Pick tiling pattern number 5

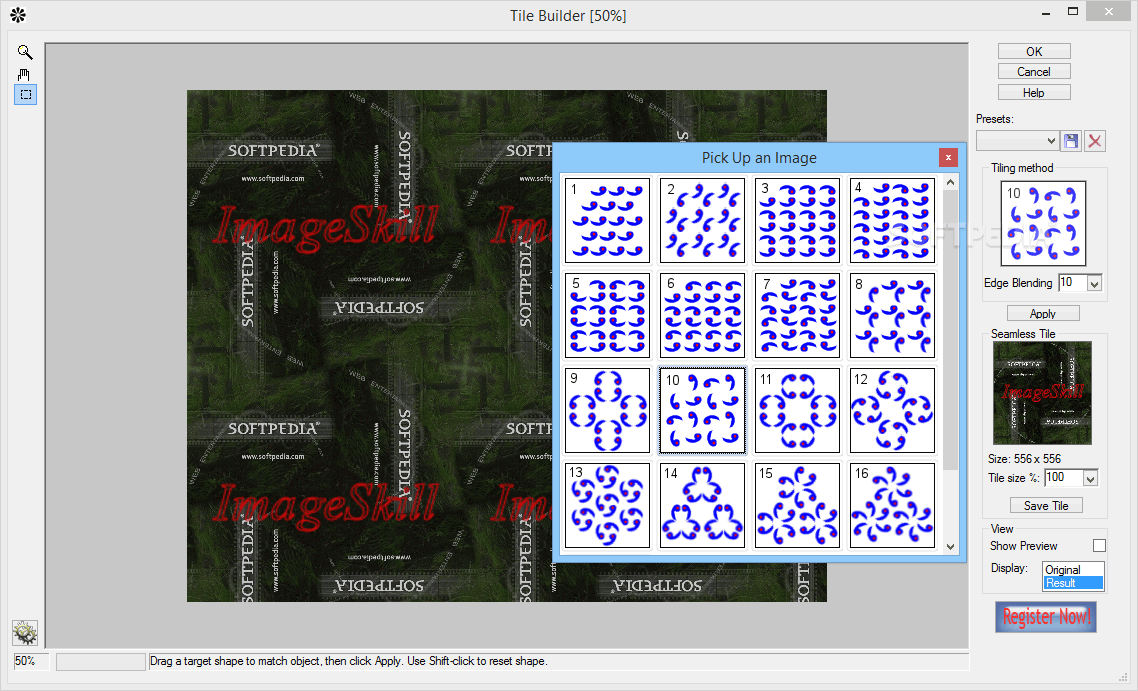[607, 315]
